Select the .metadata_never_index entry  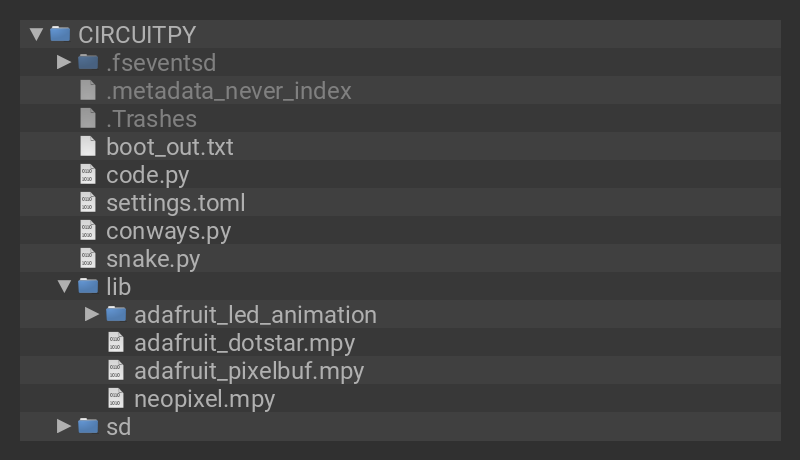pos(229,91)
